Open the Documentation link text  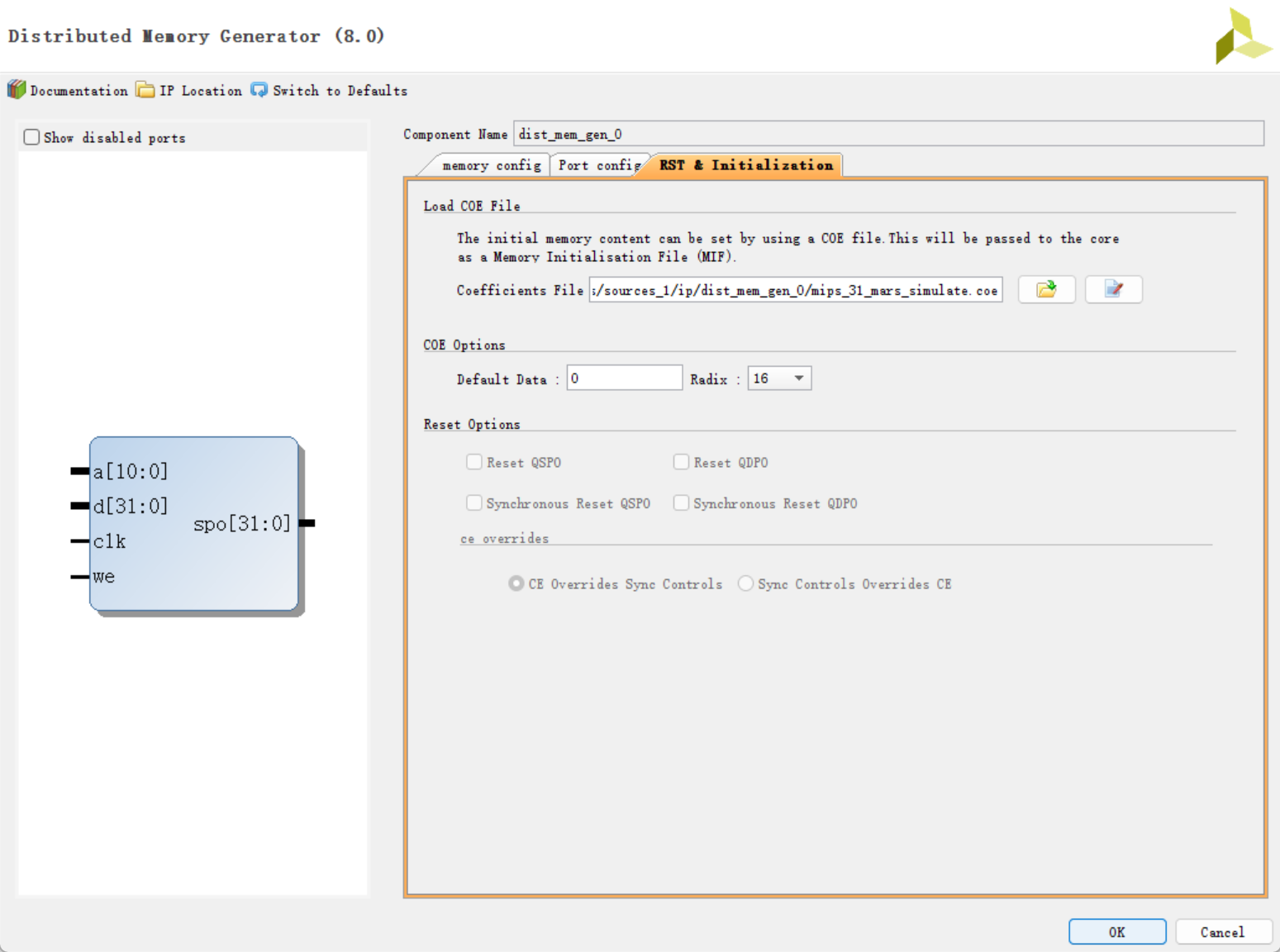[79, 91]
